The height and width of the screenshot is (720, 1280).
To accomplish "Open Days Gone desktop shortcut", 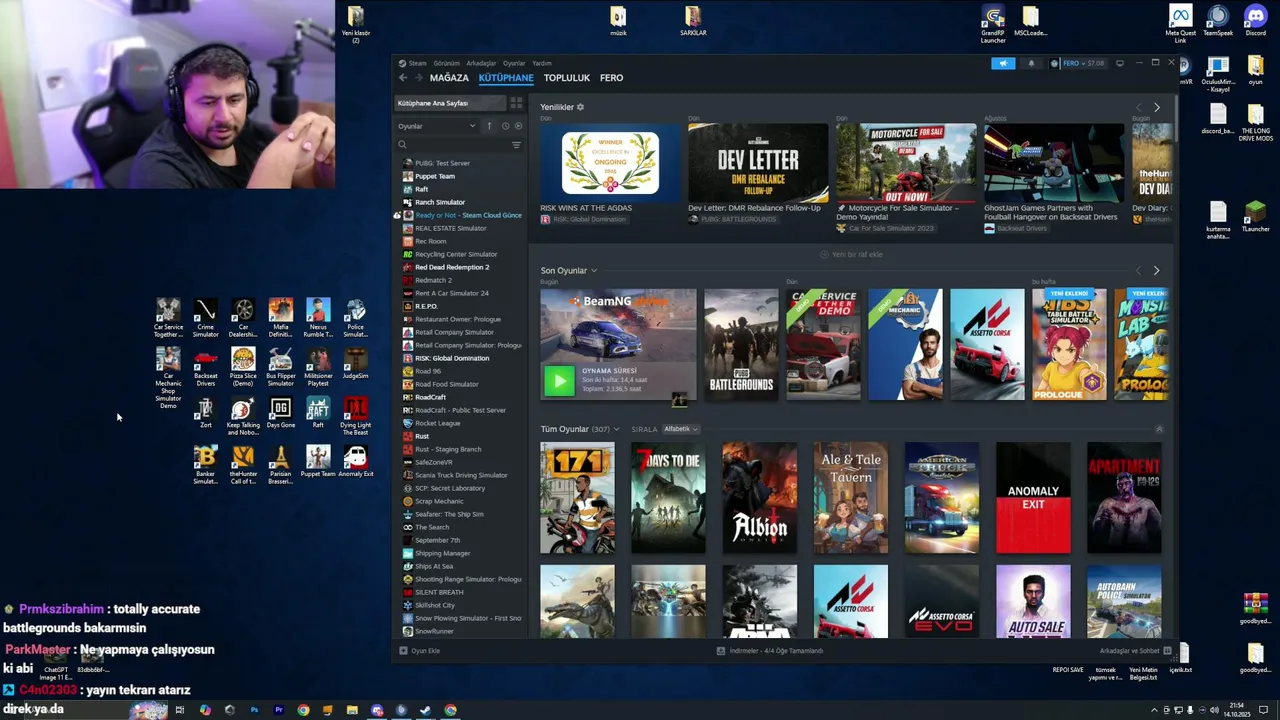I will coord(280,413).
